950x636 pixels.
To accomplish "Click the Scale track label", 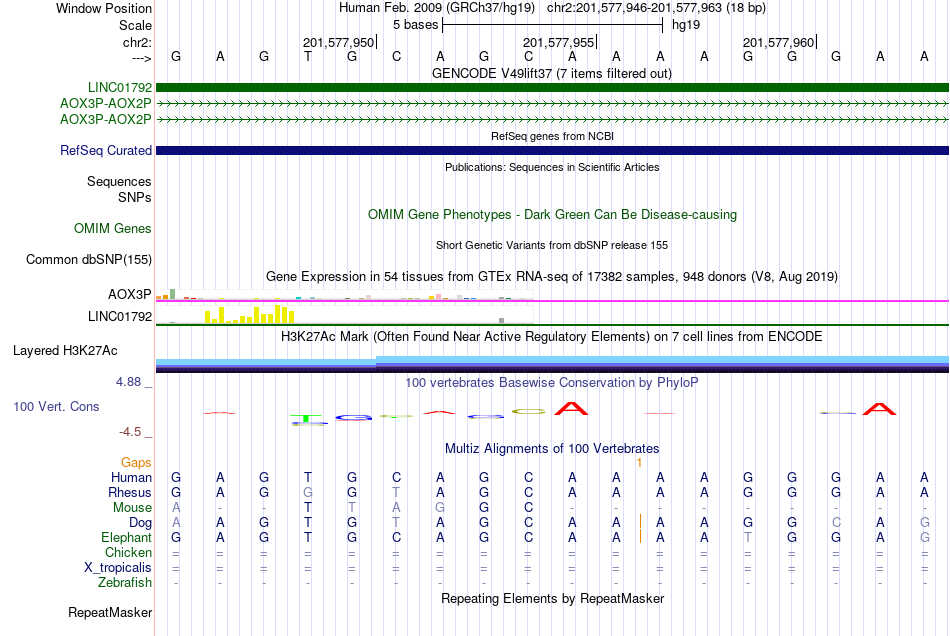I will coord(135,25).
